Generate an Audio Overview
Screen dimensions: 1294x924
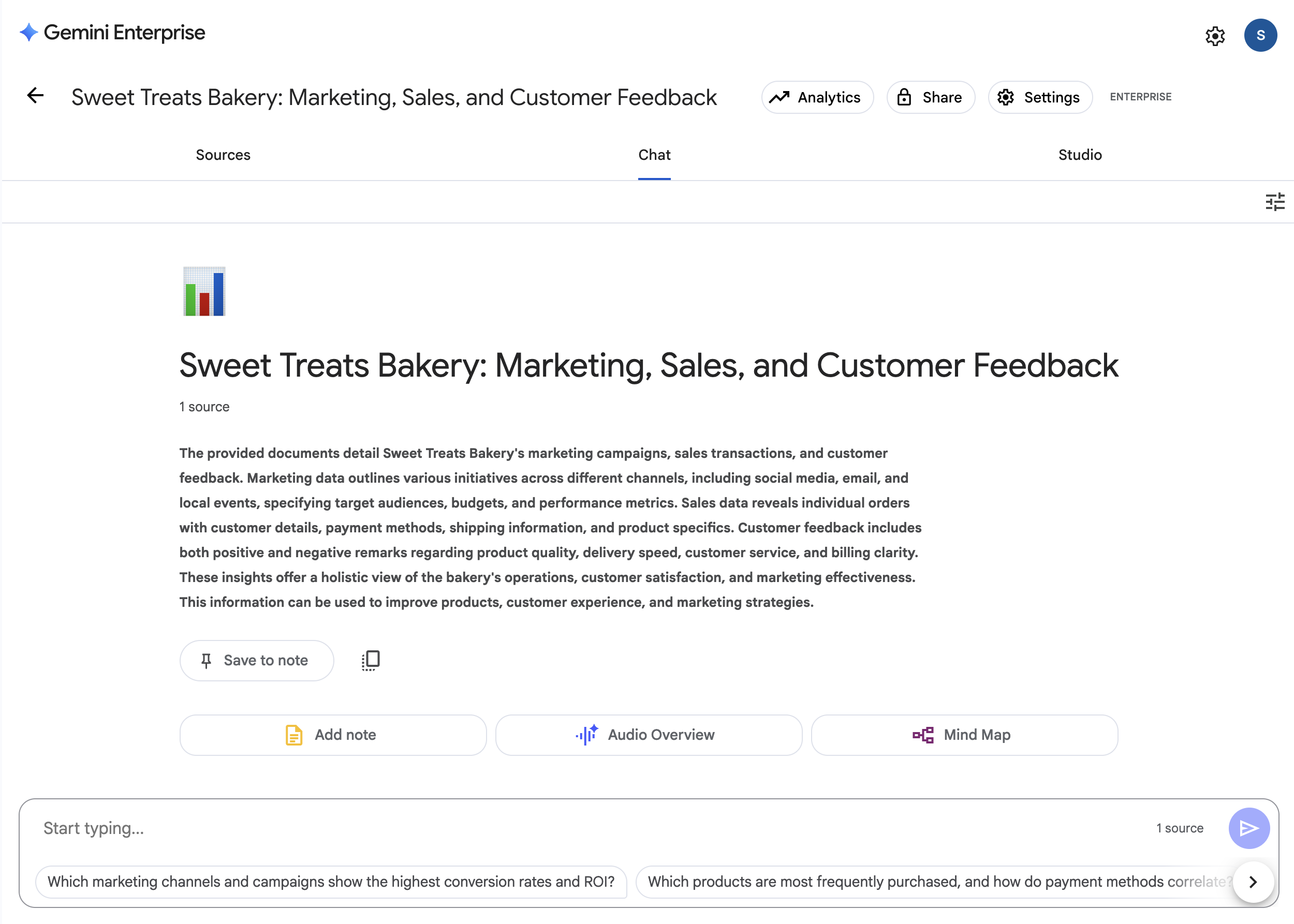point(648,735)
